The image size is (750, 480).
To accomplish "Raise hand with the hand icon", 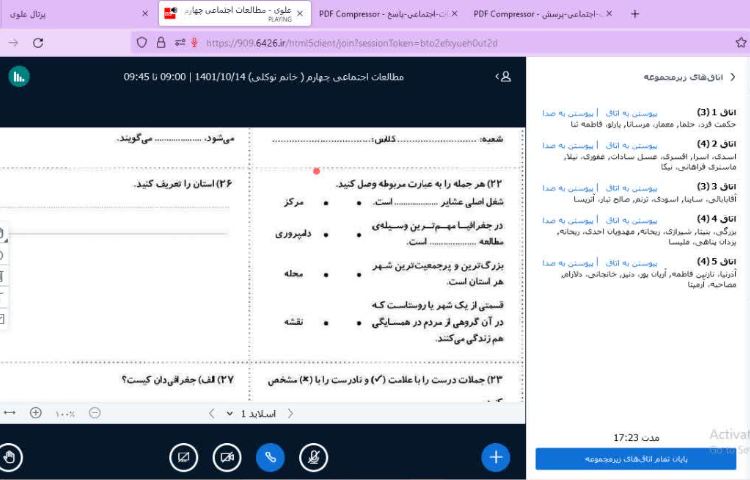I will (10, 458).
